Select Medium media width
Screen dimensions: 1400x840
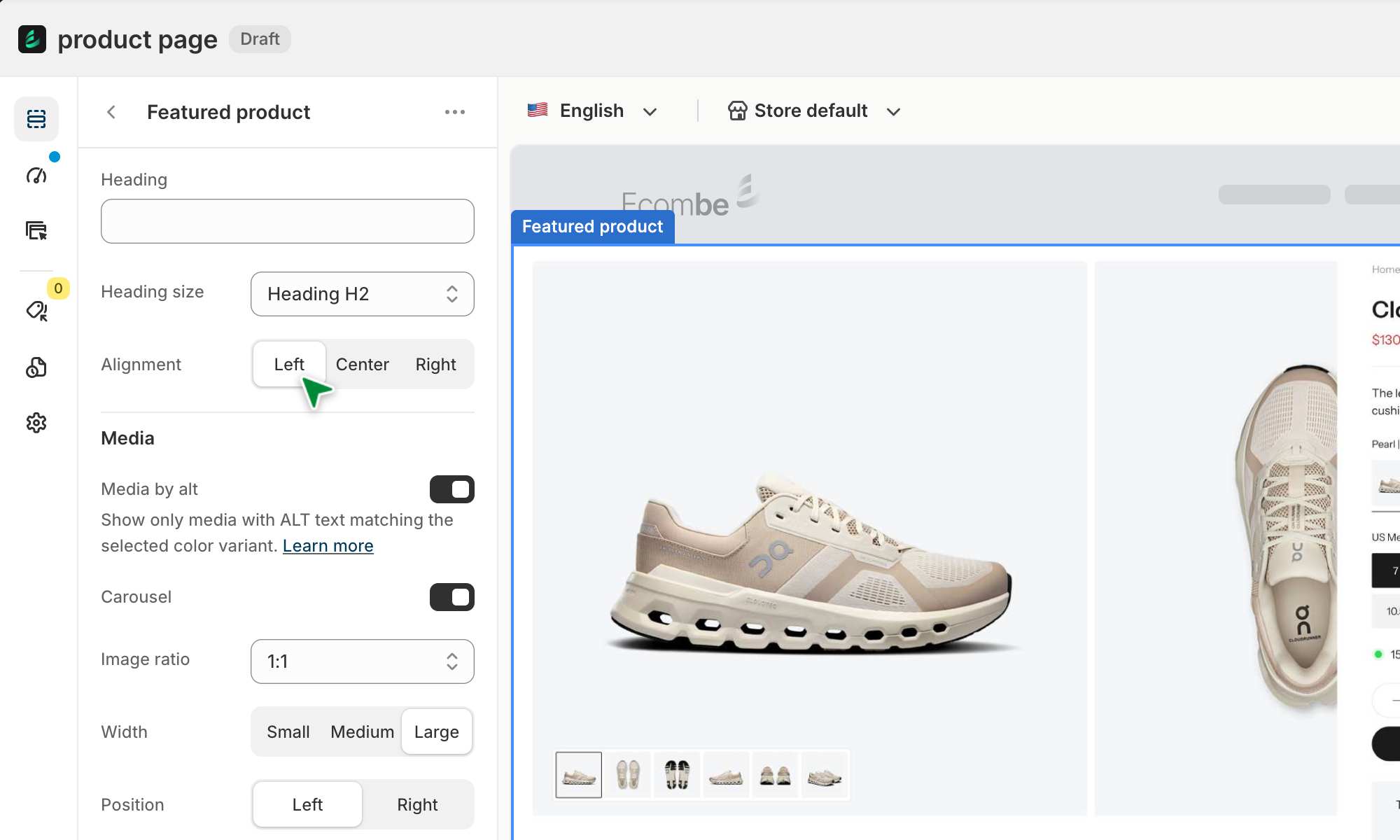[362, 732]
